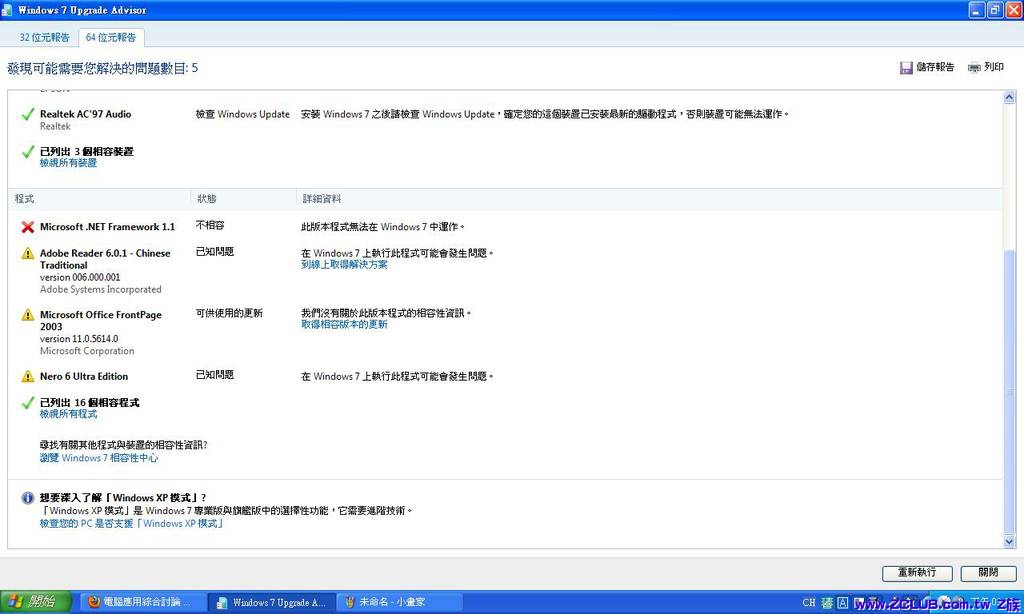Open the 瀏覽 Windows 7 相容性中心 link

click(99, 458)
